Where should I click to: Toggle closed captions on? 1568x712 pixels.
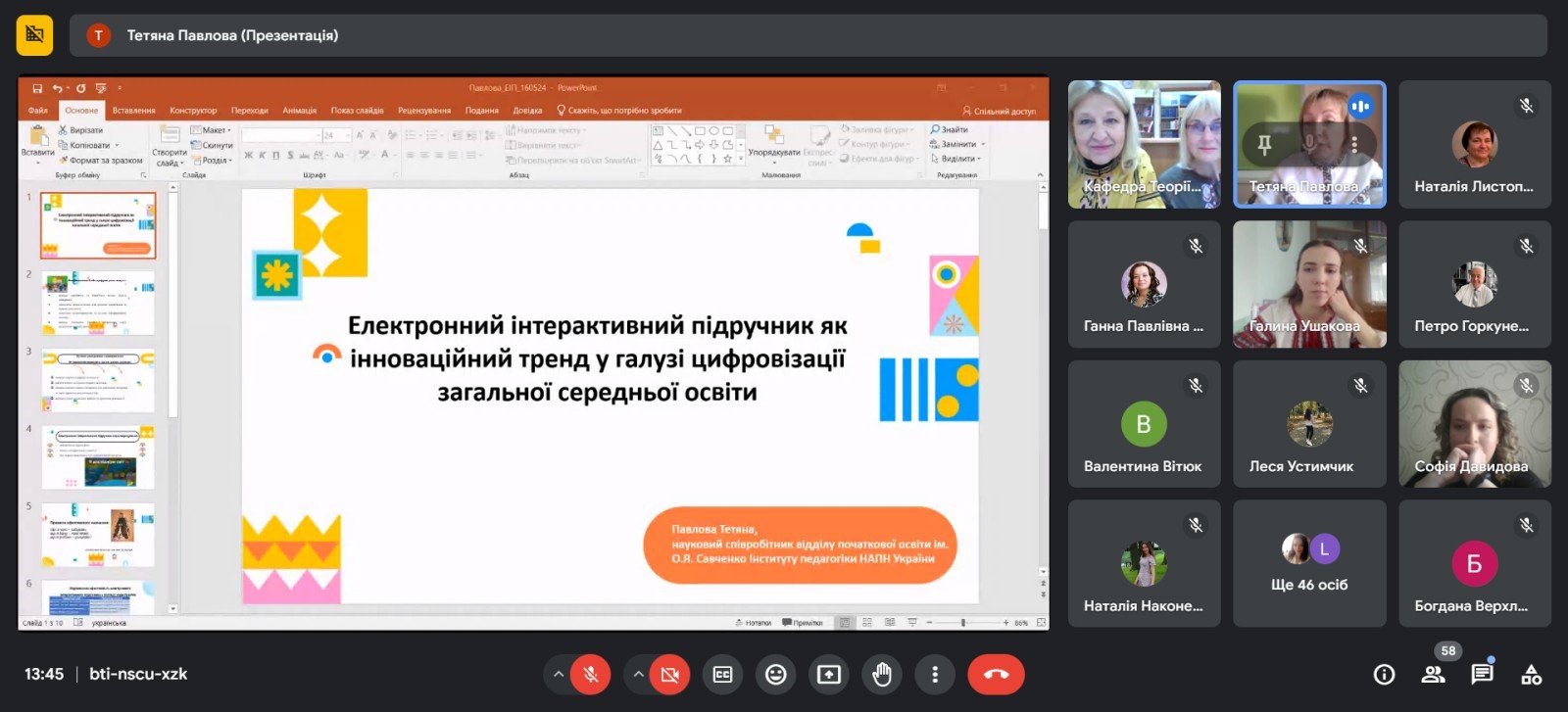[x=722, y=674]
